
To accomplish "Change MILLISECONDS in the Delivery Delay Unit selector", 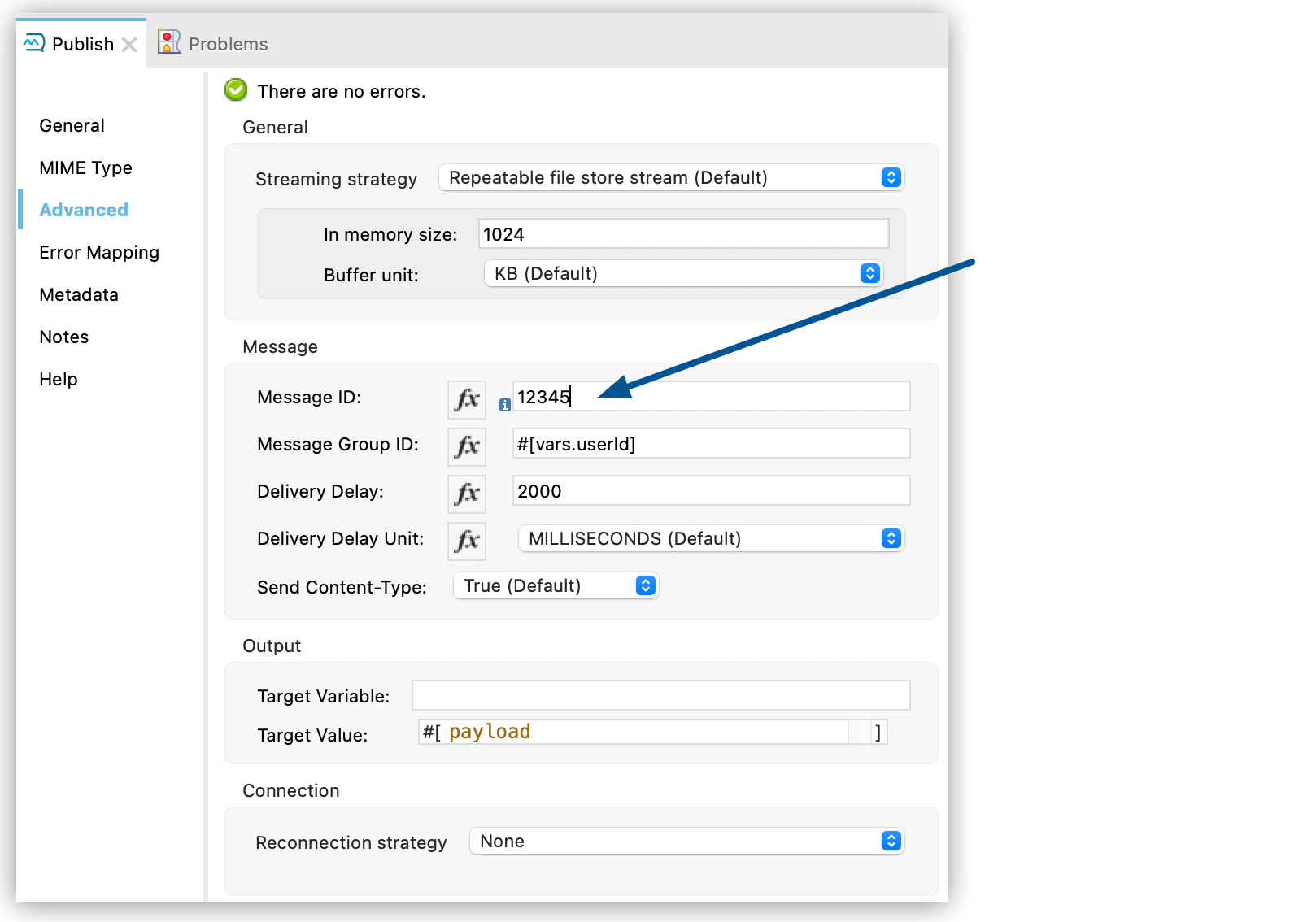I will [x=710, y=538].
